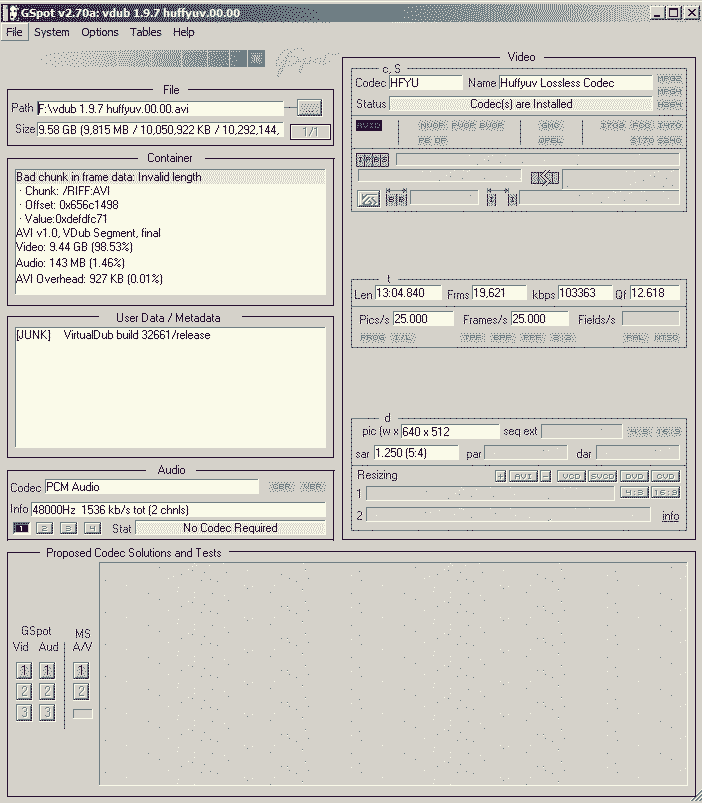This screenshot has height=803, width=702.
Task: Select audio stream 2 button
Action: tap(45, 528)
